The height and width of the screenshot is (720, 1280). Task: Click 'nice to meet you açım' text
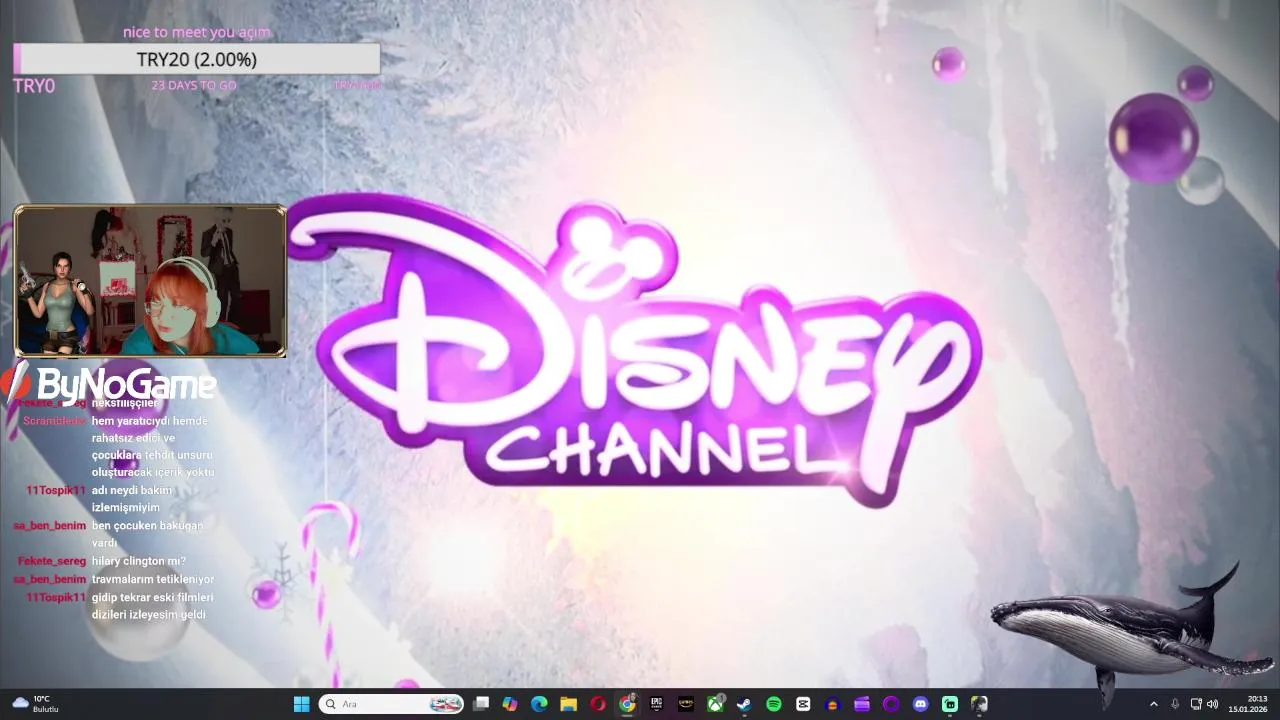197,32
